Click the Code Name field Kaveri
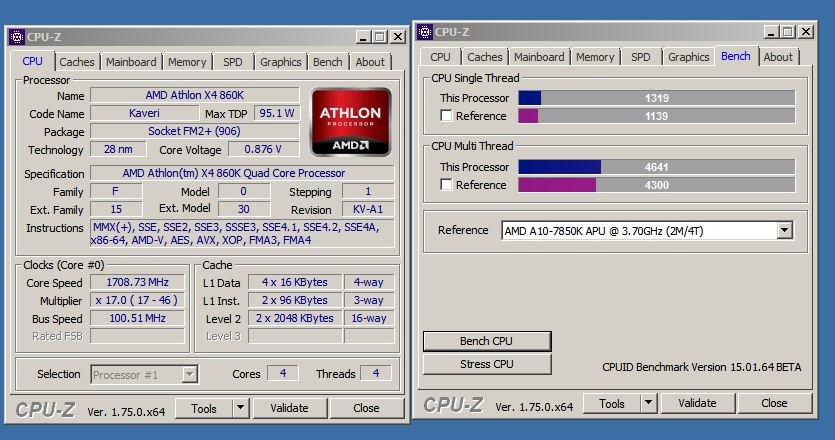Screen dimensions: 835x440 (144, 113)
